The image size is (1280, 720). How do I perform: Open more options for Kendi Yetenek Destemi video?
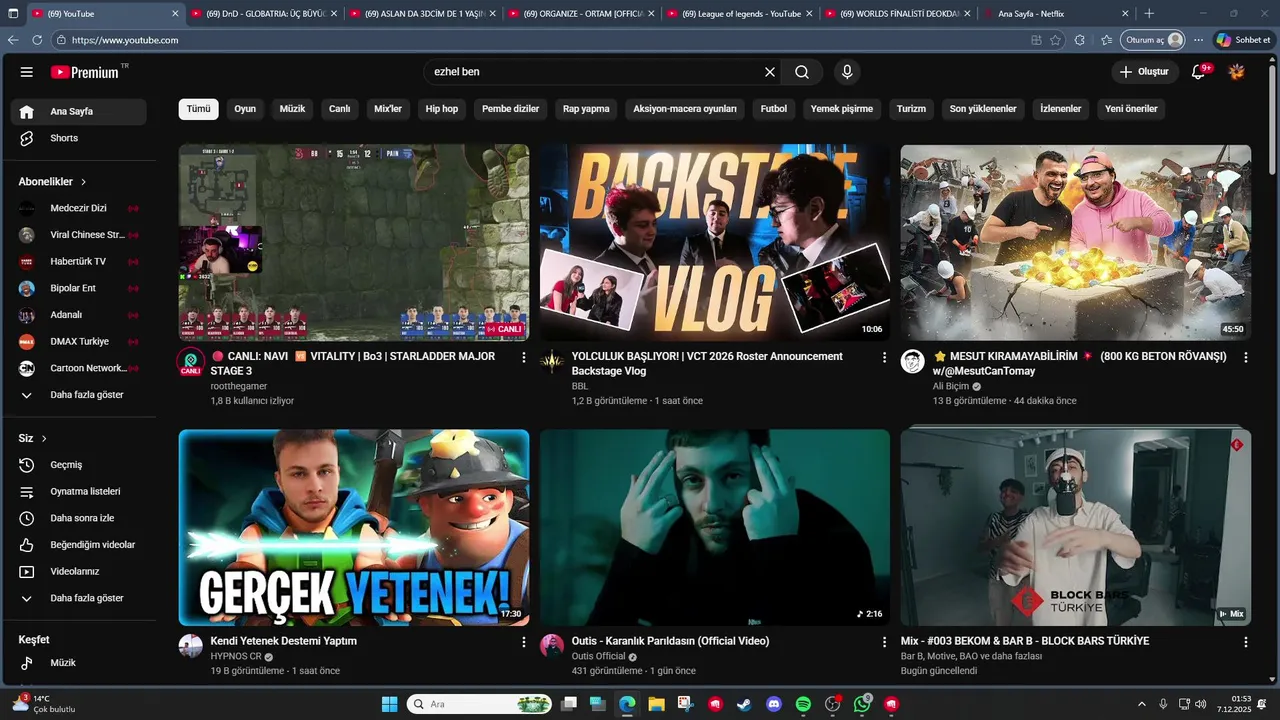[x=523, y=642]
